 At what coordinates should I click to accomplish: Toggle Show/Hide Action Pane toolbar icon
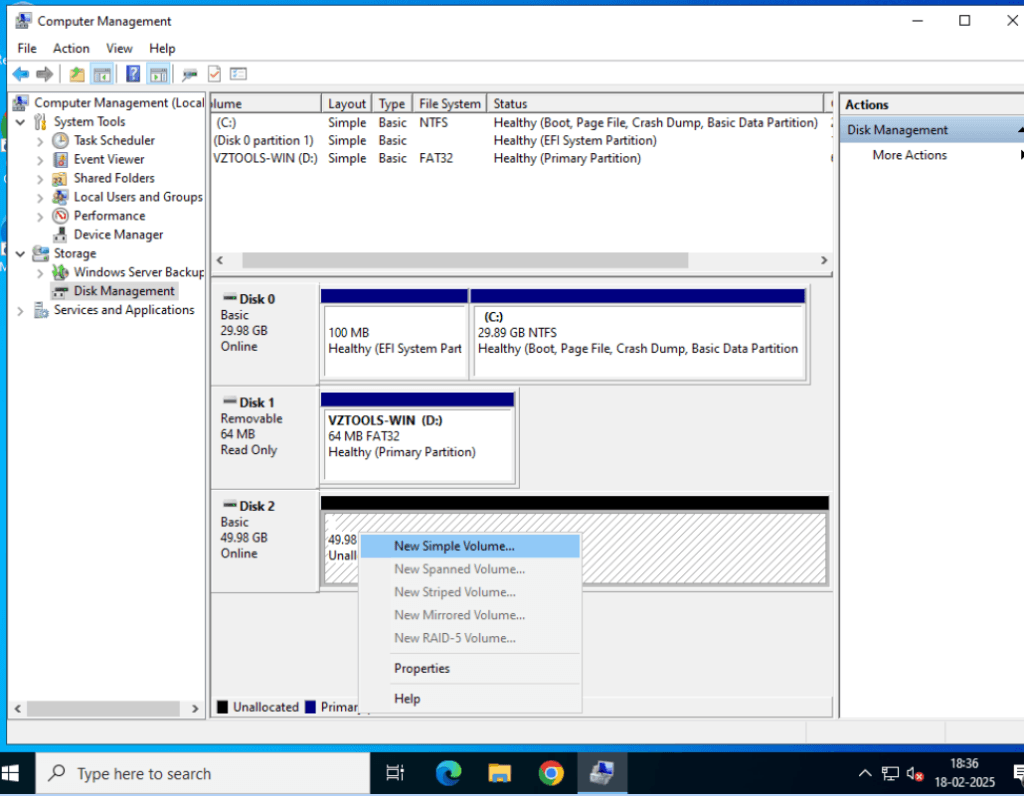click(159, 74)
